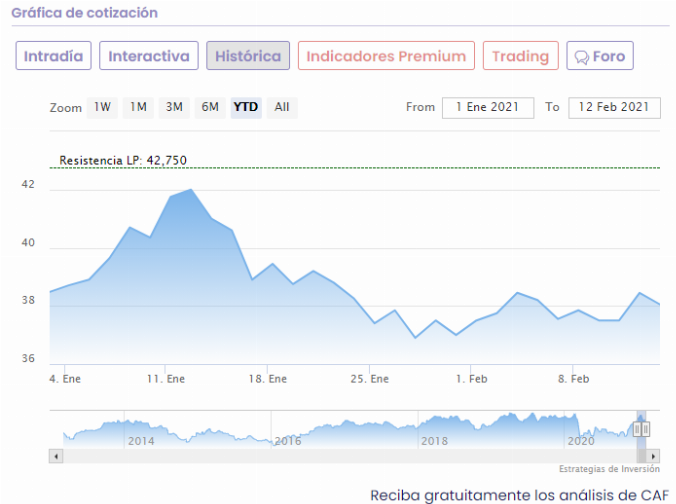
Task: Show All historical data range
Action: click(x=282, y=107)
